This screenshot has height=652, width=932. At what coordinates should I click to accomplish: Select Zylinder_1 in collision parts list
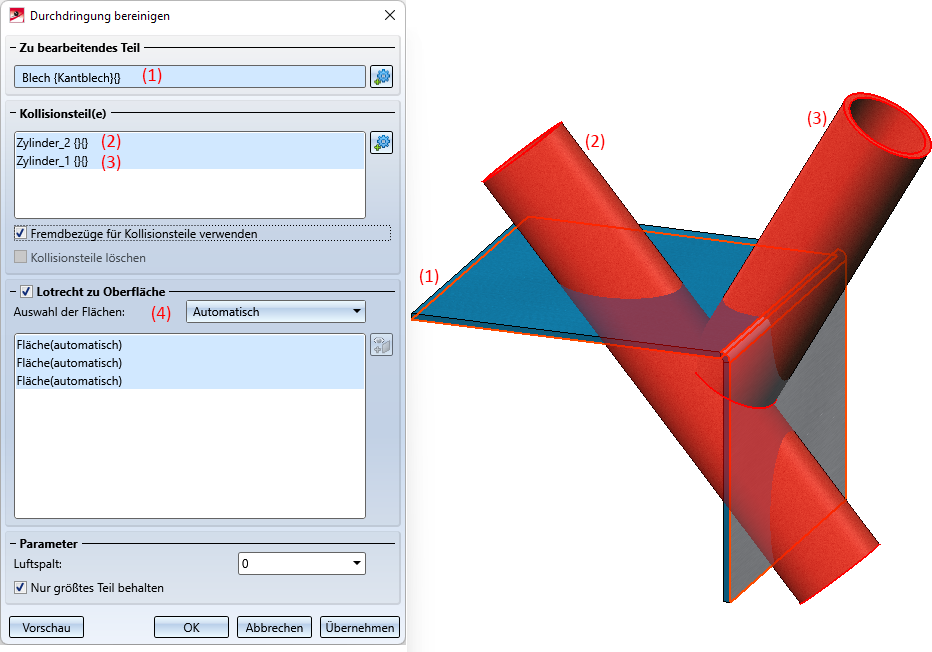point(190,160)
